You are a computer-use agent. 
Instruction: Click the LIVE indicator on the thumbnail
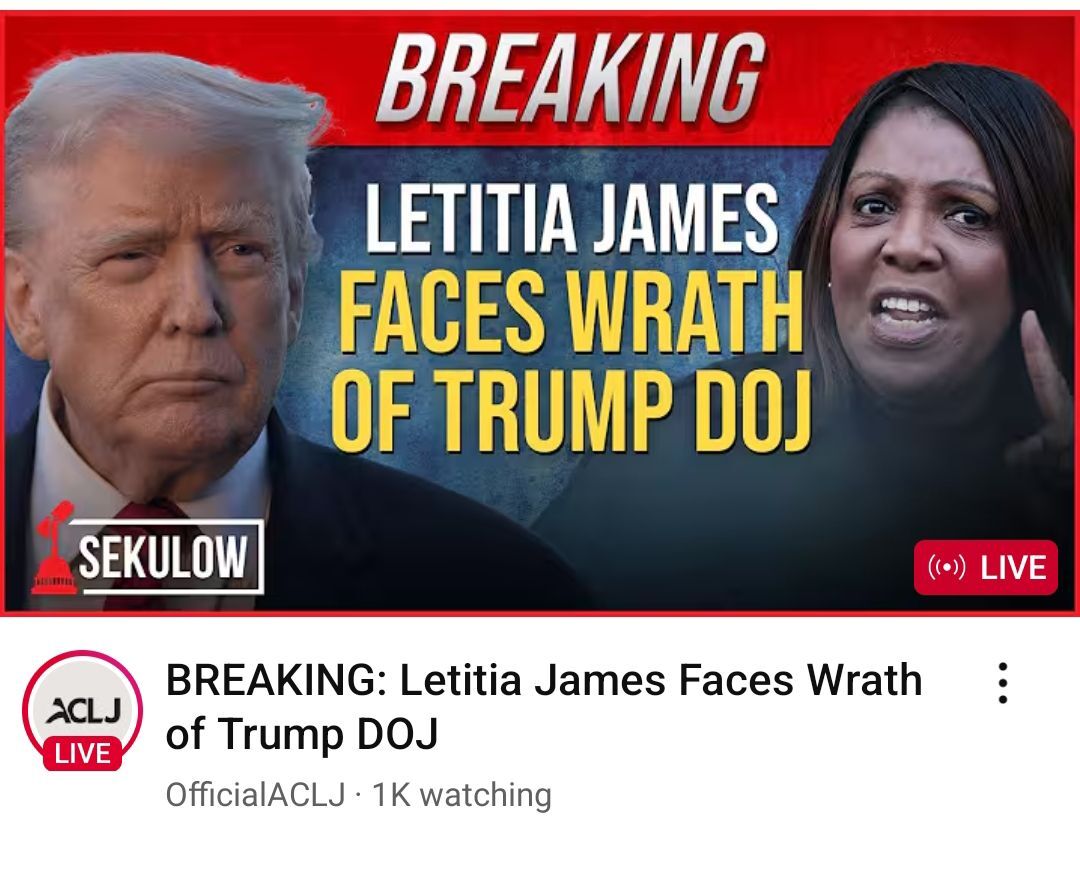(x=986, y=568)
